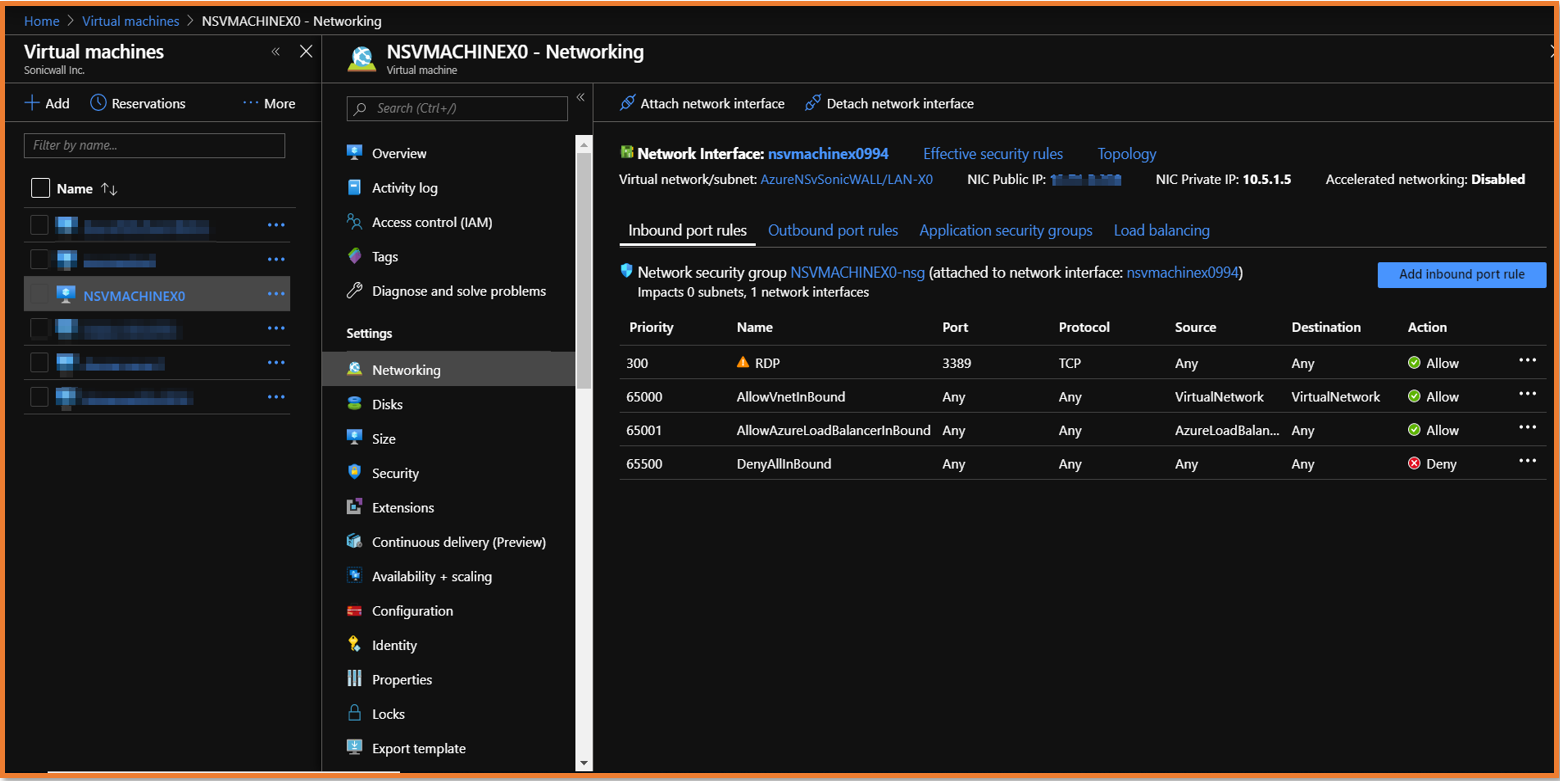Screen dimensions: 1560x781
Task: Click the blurred NIC Public IP
Action: click(x=1085, y=180)
